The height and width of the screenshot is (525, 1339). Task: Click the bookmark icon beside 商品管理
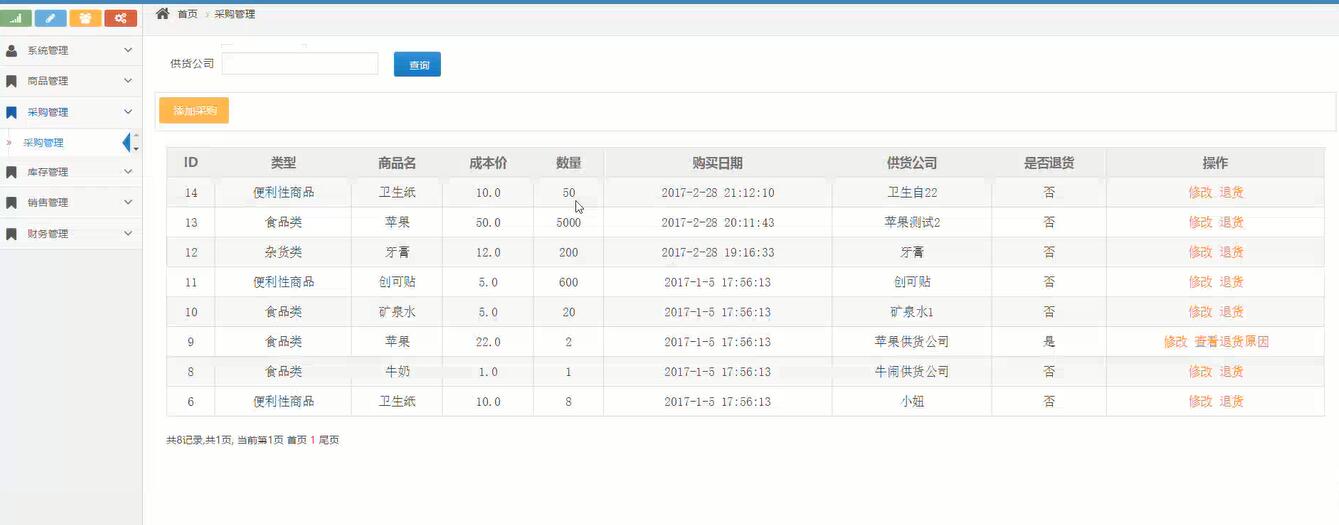[12, 81]
